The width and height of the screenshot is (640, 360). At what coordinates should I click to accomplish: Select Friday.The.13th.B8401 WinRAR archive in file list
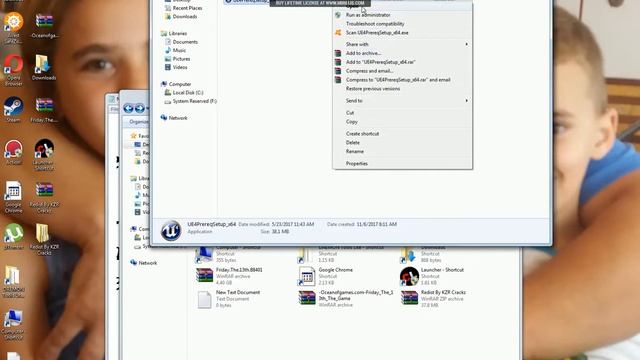(x=229, y=276)
